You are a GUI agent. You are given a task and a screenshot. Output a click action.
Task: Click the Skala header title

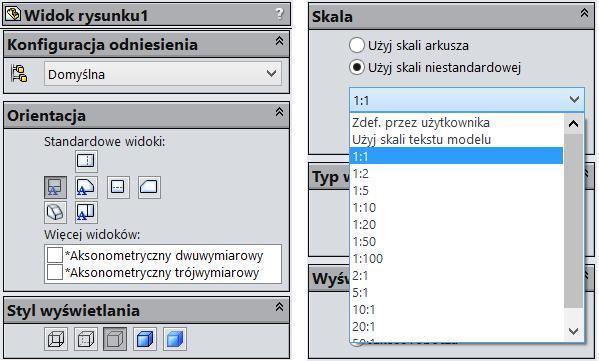point(332,16)
